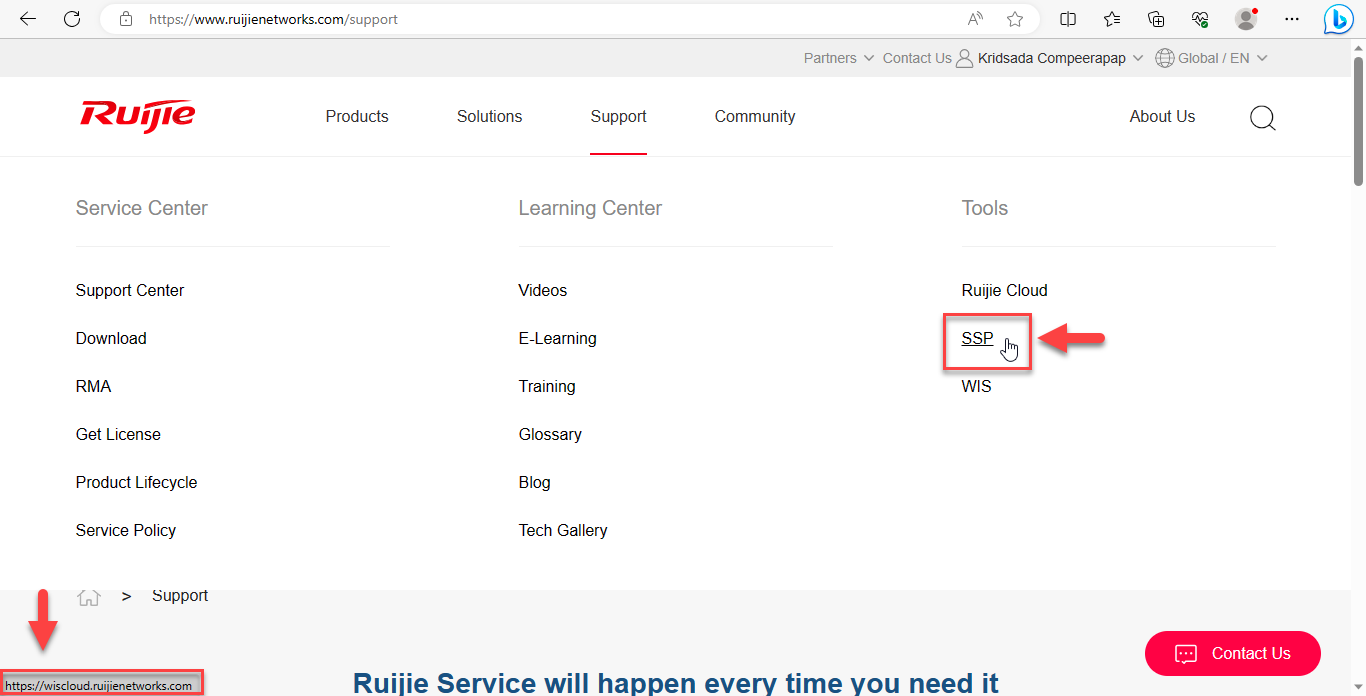This screenshot has width=1366, height=696.
Task: Open the About Us menu
Action: coord(1162,116)
